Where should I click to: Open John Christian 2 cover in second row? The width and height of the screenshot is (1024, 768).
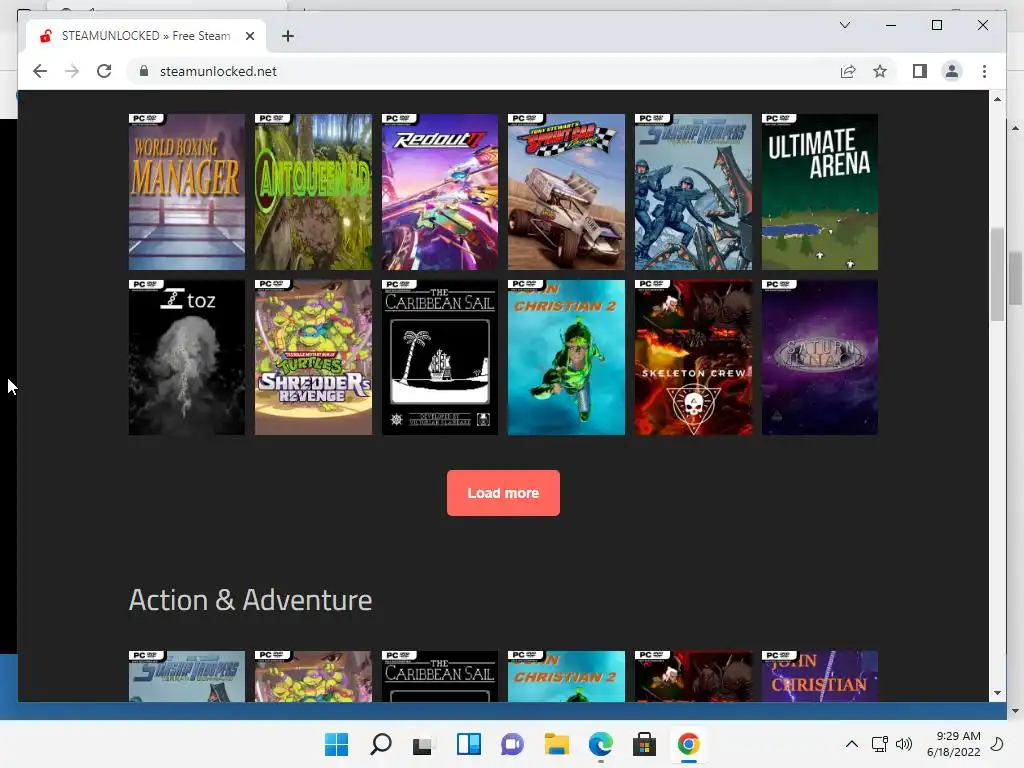(566, 357)
